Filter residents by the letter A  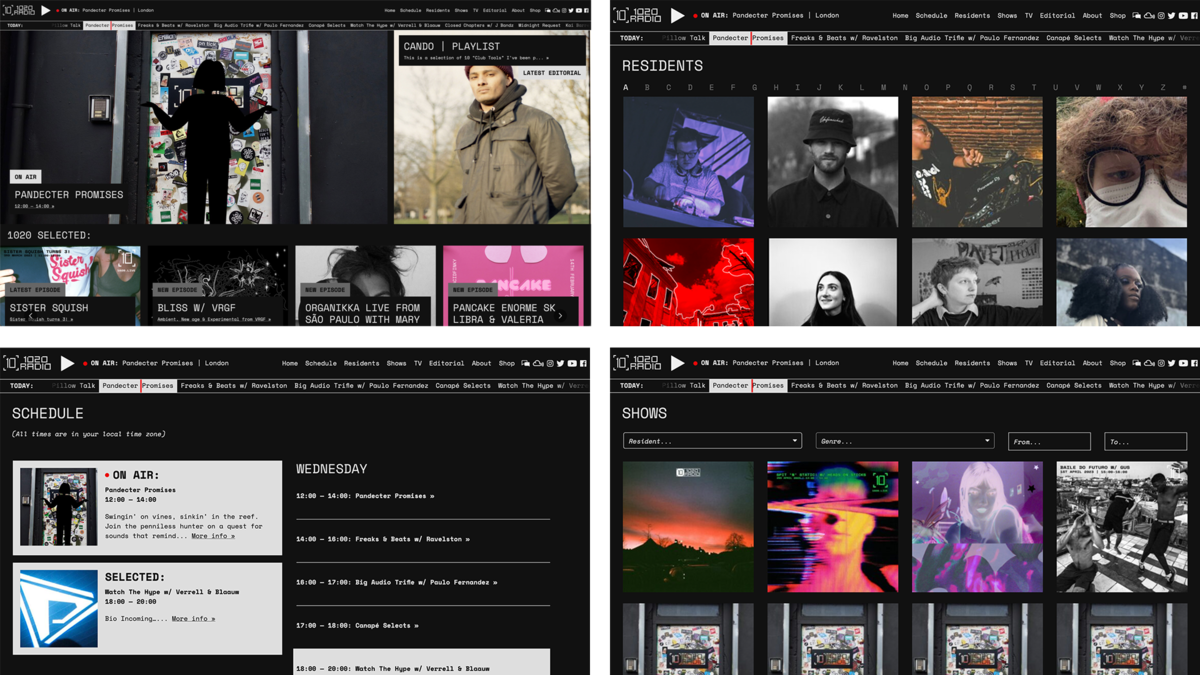click(x=626, y=87)
